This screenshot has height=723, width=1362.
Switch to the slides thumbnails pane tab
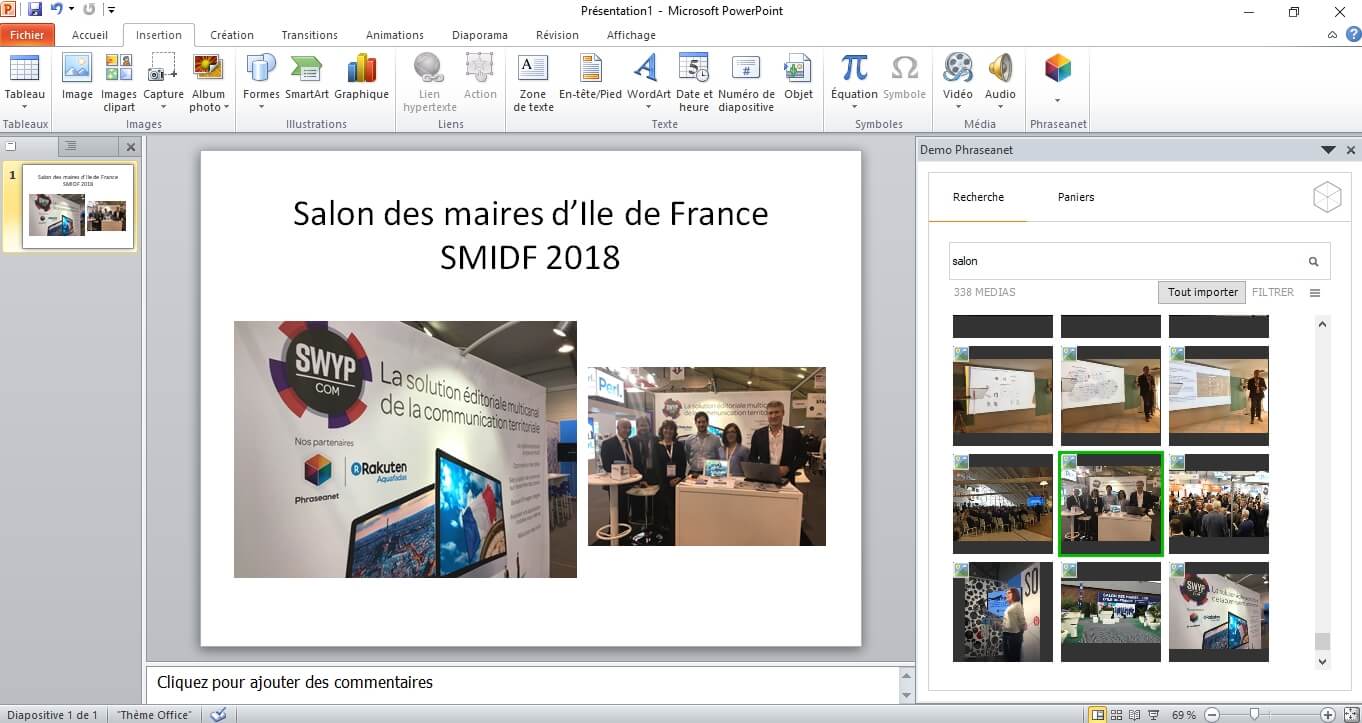tap(11, 147)
